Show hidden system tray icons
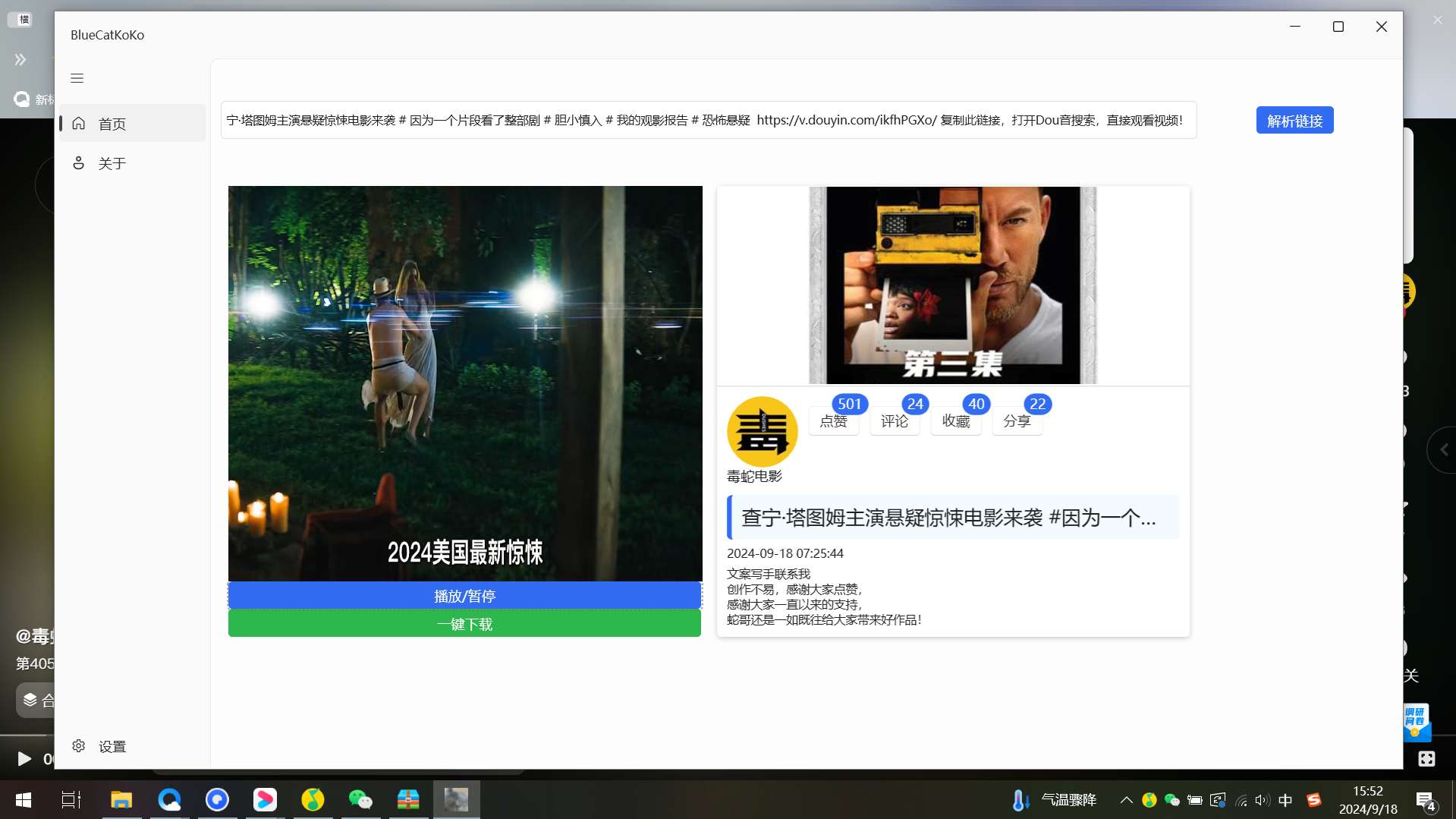 [1127, 800]
